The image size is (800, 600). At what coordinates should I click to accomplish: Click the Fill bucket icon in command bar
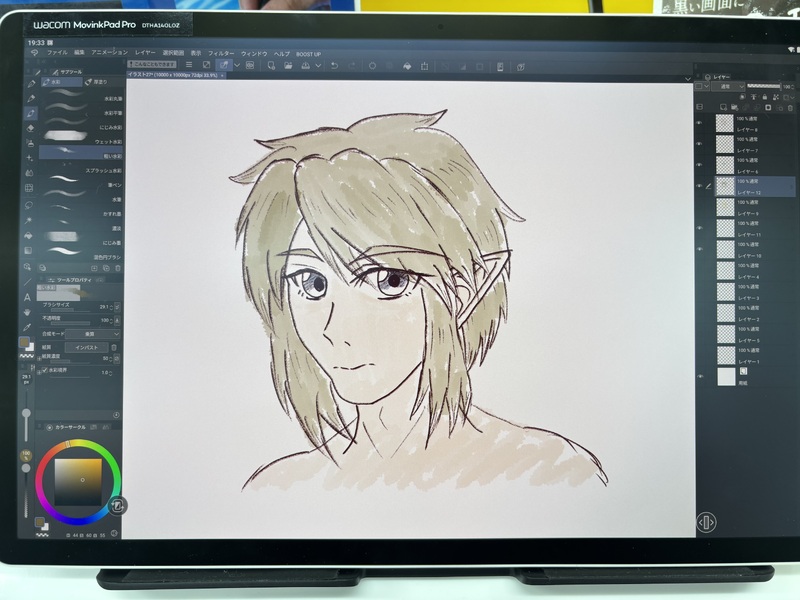(407, 66)
